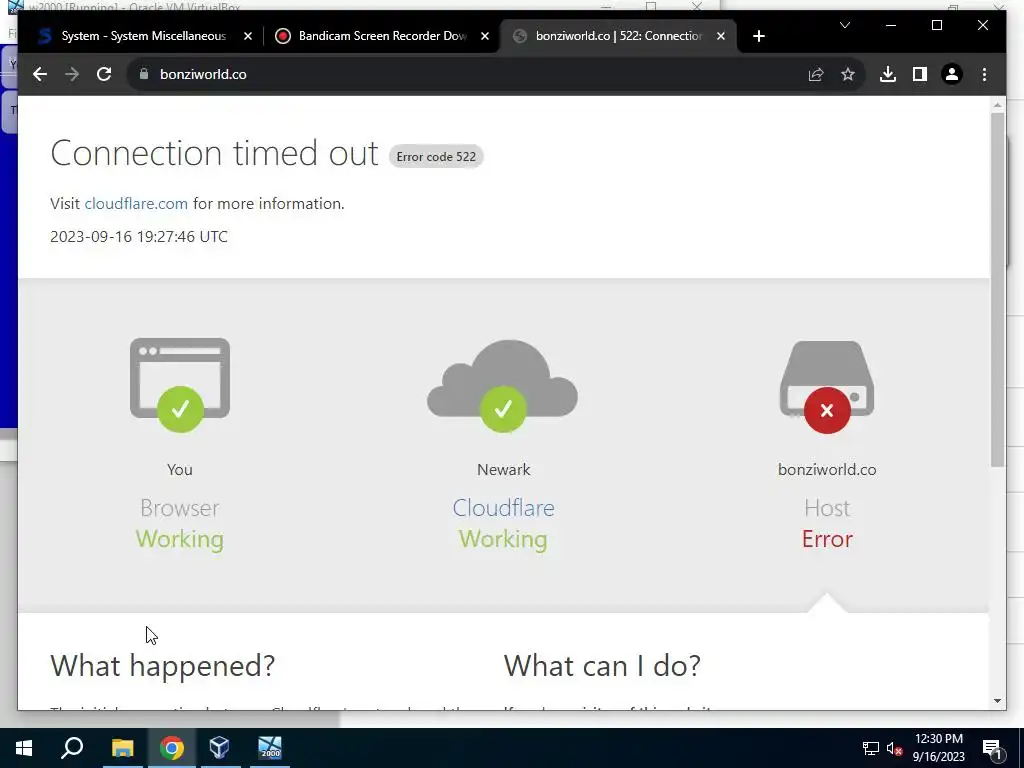Click the Connection timed out heading
Image resolution: width=1024 pixels, height=768 pixels.
point(214,153)
